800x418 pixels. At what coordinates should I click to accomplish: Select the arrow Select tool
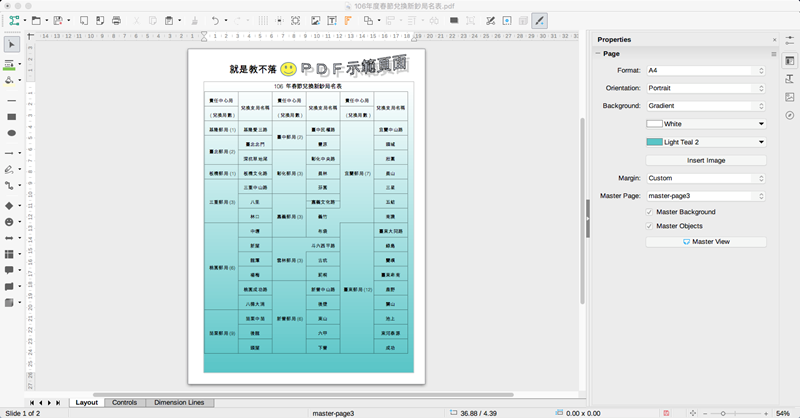point(12,44)
